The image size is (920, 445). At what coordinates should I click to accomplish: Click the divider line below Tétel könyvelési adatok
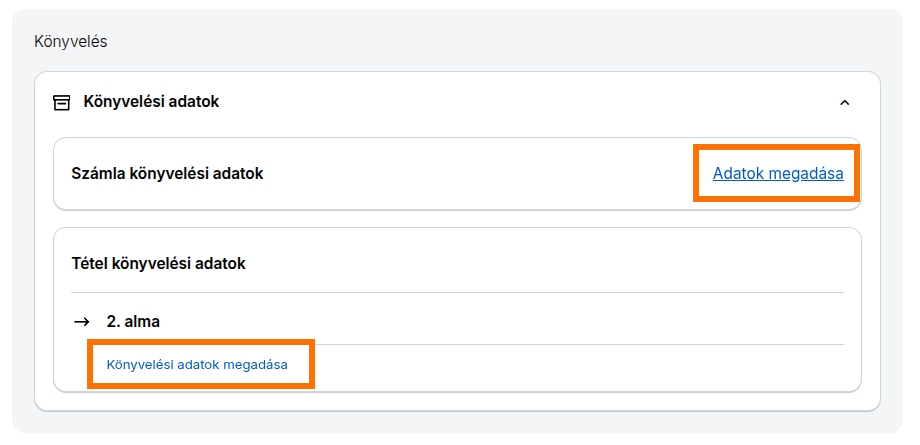tap(458, 292)
